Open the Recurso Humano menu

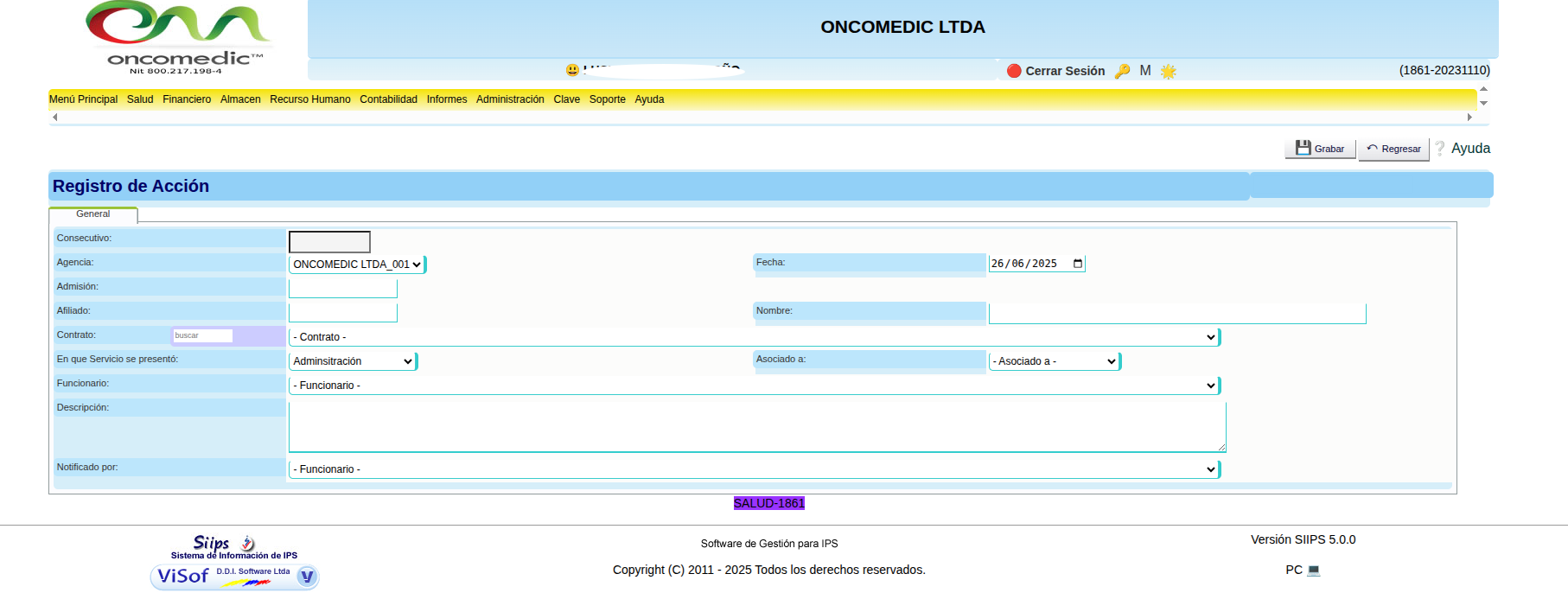click(x=309, y=99)
